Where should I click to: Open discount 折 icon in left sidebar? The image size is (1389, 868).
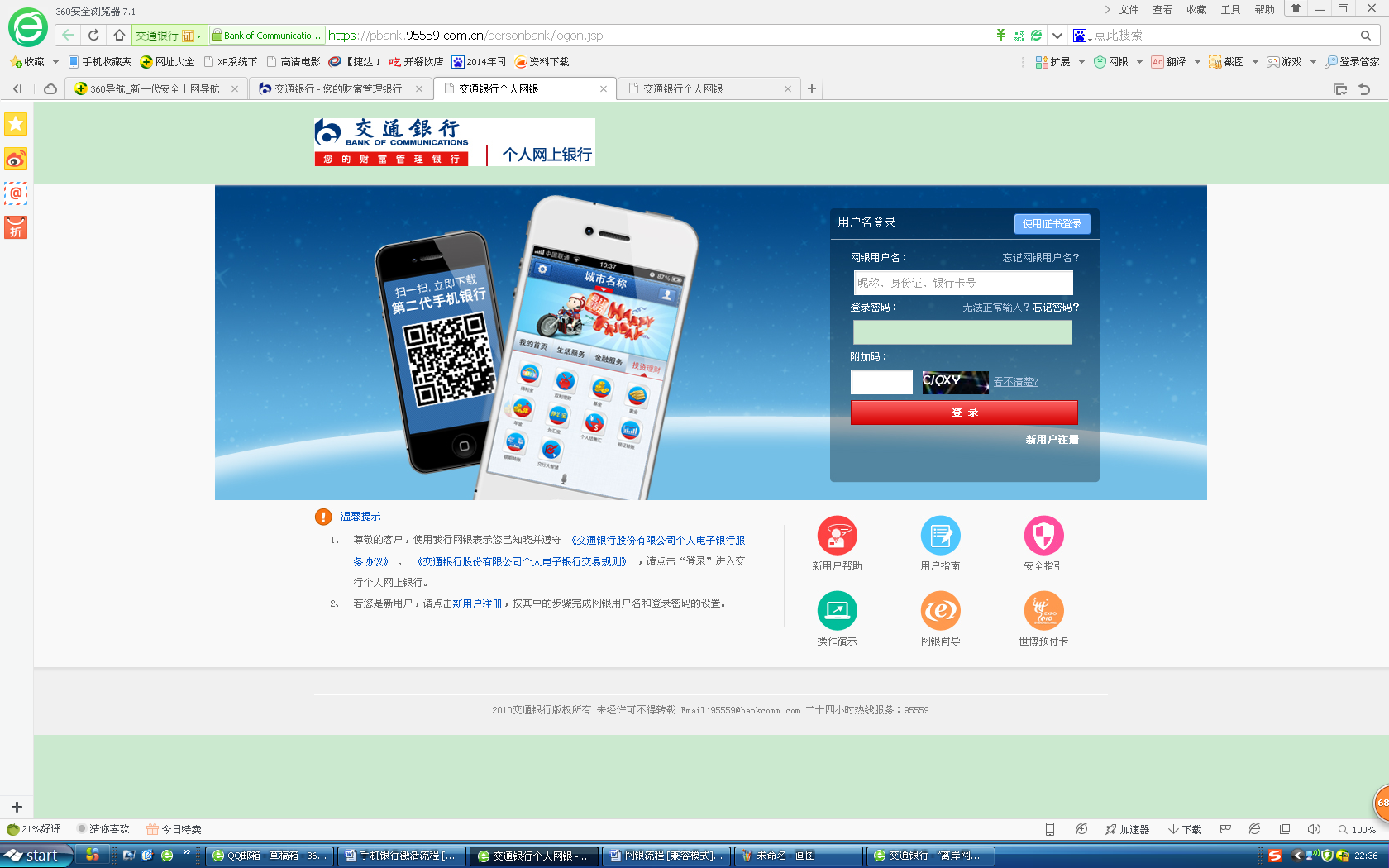coord(16,228)
